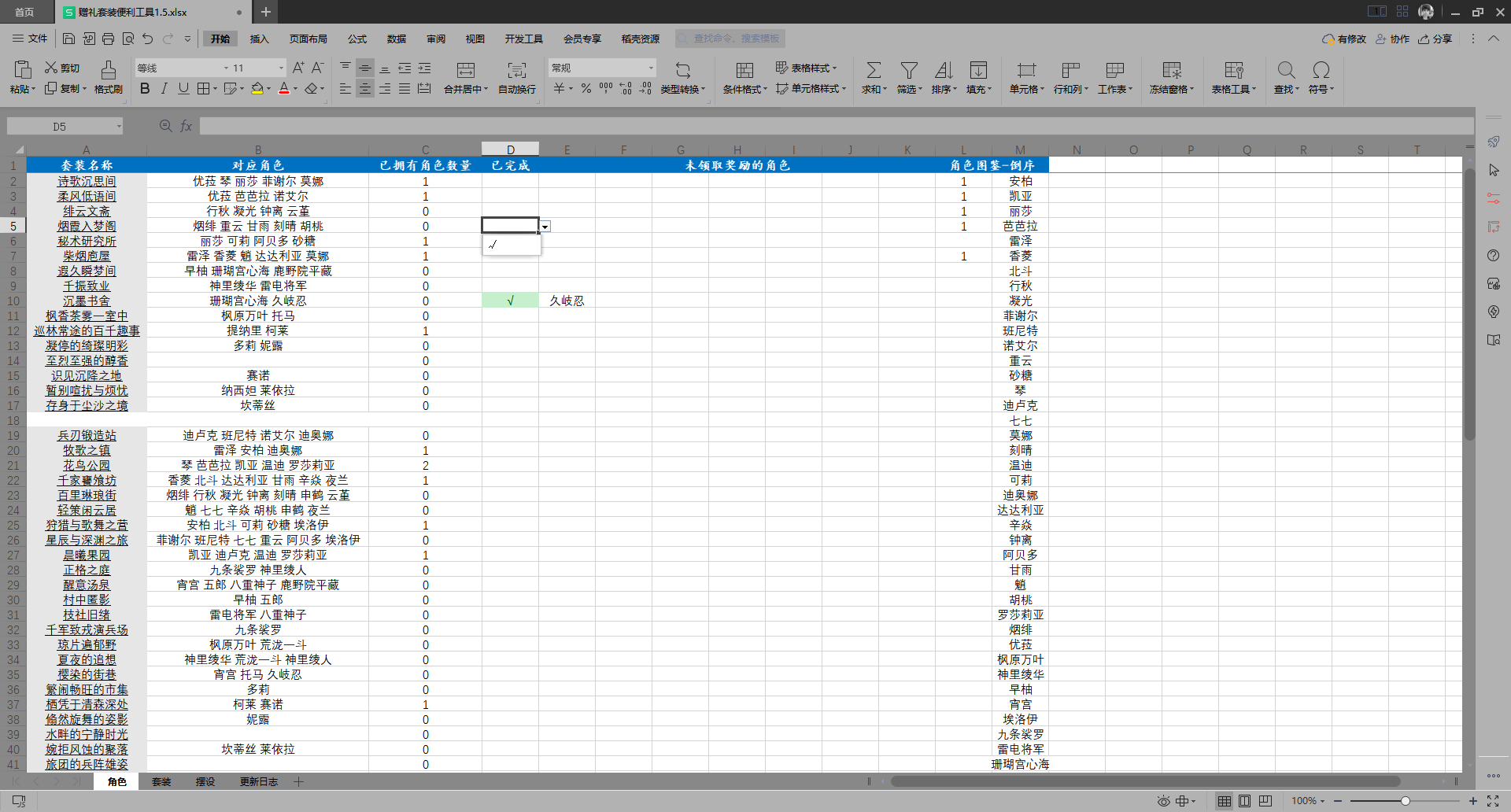Open the cell D5 validation dropdown arrow
Screen dimensions: 1511x812
point(545,227)
